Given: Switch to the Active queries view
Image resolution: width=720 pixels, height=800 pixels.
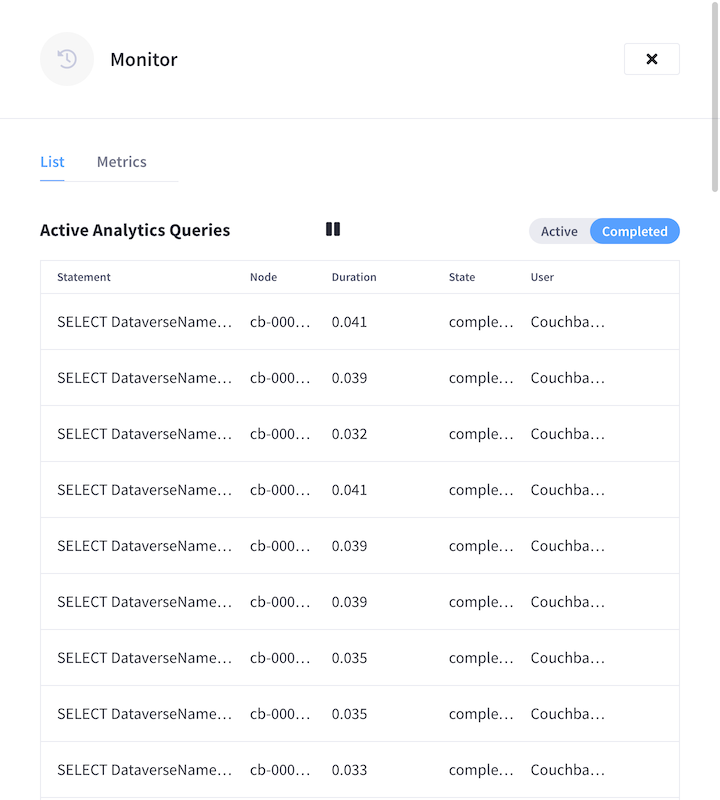Looking at the screenshot, I should [x=560, y=231].
